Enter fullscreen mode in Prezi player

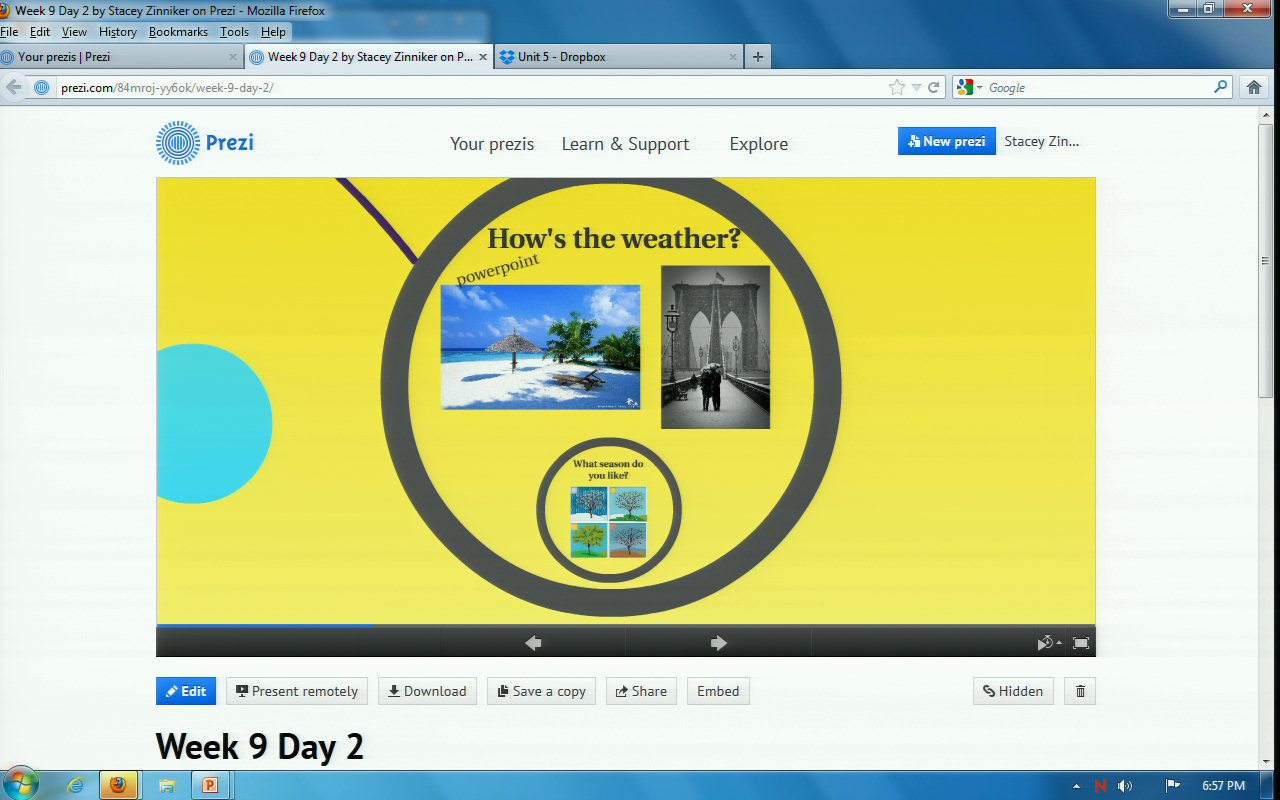(1081, 643)
